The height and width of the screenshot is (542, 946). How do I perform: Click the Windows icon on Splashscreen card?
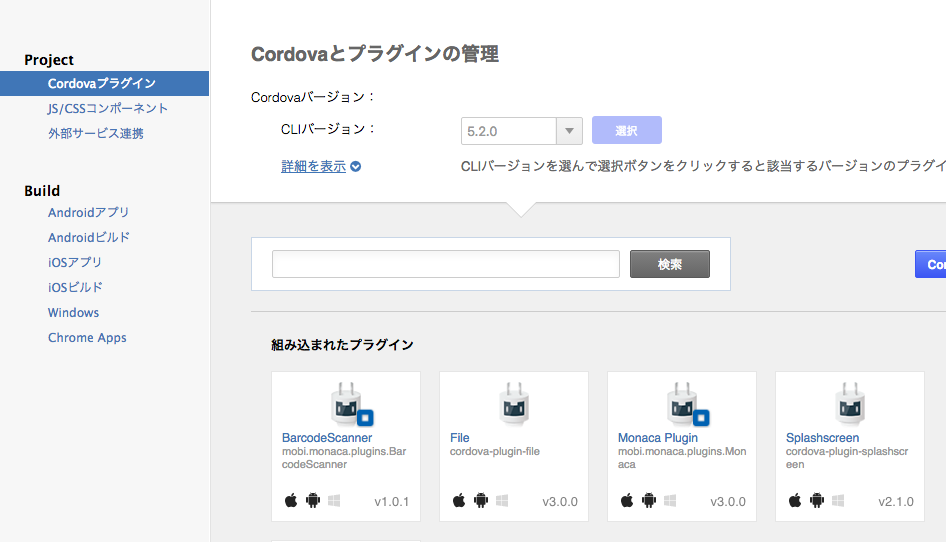(838, 500)
